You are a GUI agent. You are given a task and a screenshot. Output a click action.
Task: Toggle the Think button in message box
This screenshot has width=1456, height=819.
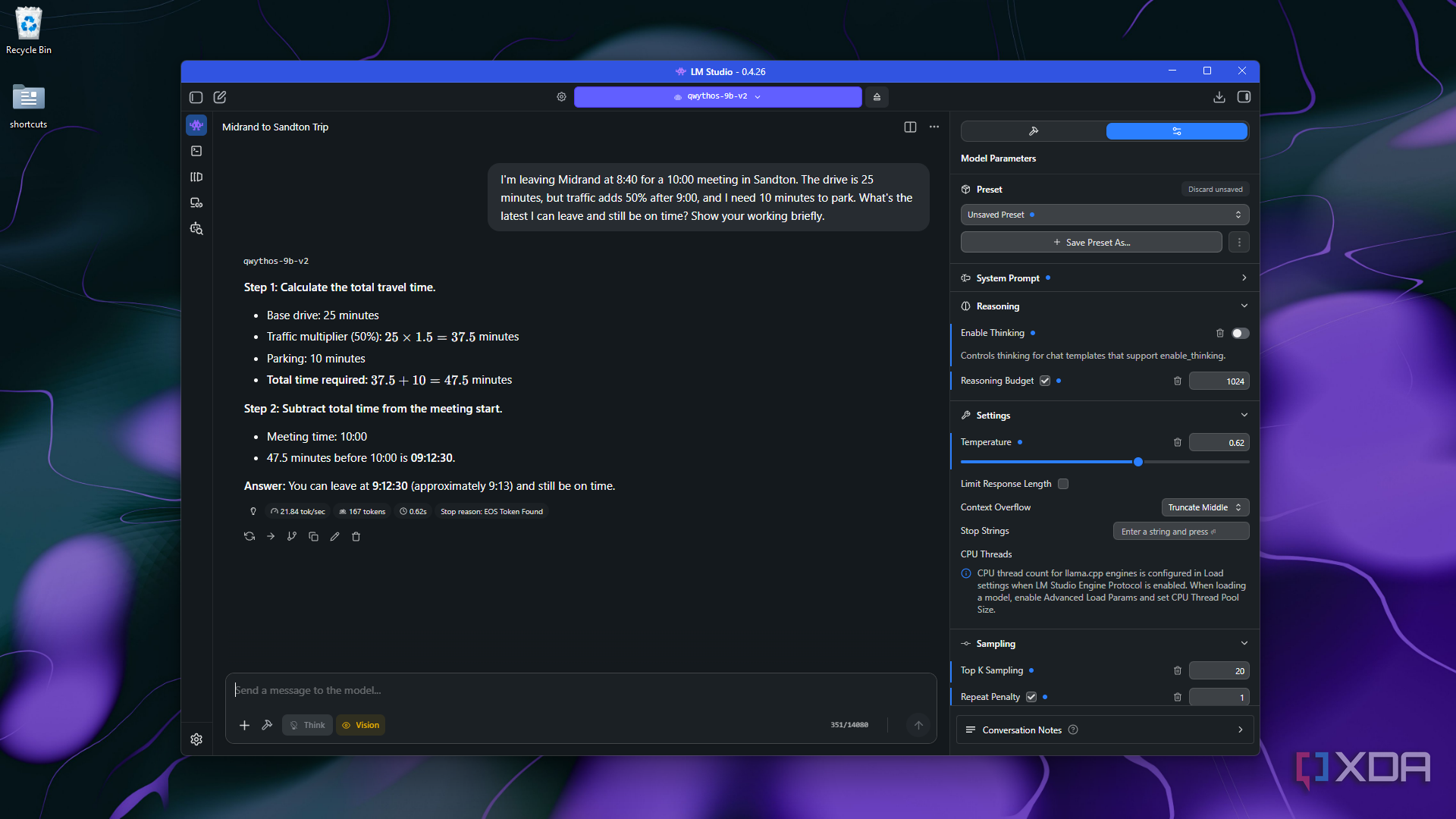click(307, 726)
